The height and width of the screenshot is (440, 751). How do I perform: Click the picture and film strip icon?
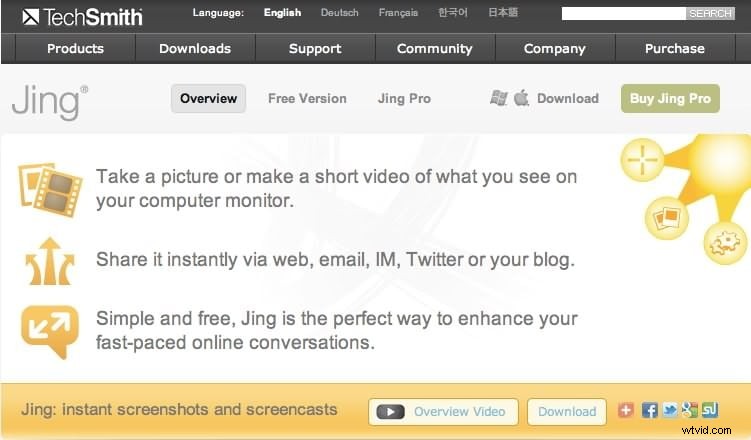50,189
